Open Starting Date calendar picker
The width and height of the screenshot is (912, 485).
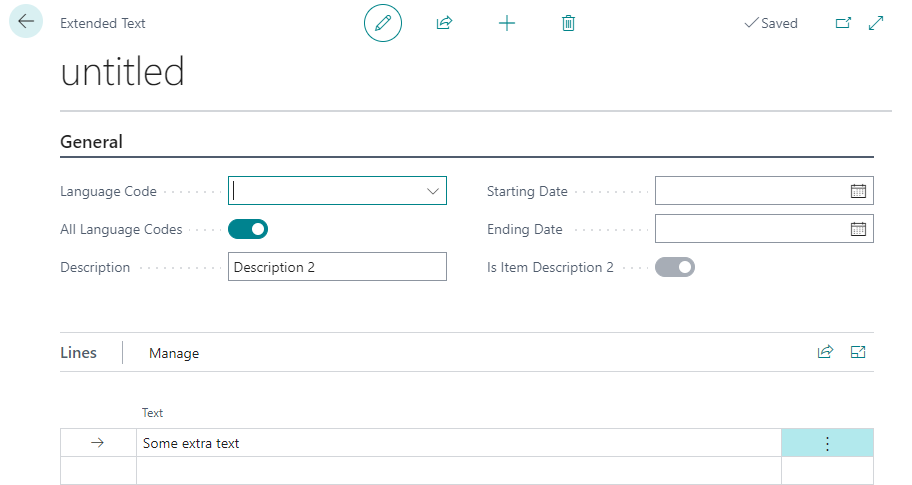point(858,191)
